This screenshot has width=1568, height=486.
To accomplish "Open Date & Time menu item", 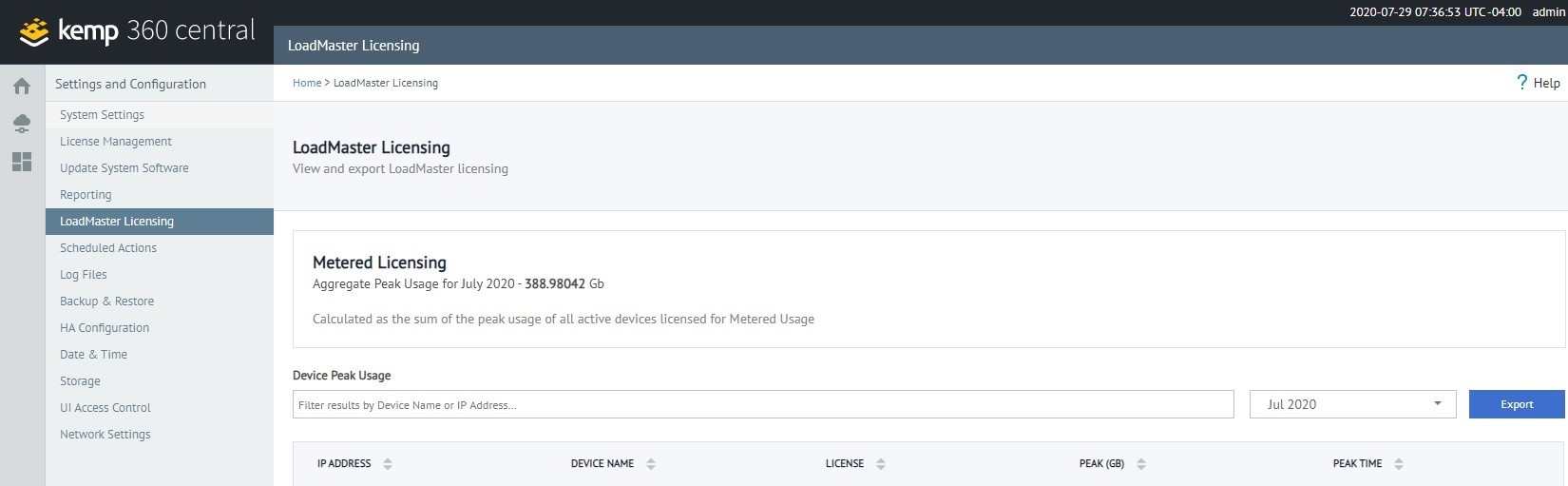I will pos(160,355).
